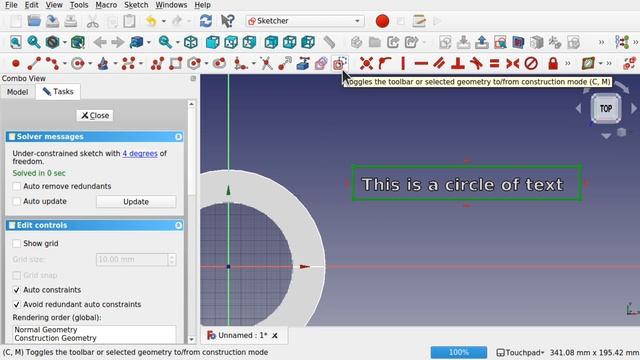Collapse the Edit controls panel

pos(178,225)
